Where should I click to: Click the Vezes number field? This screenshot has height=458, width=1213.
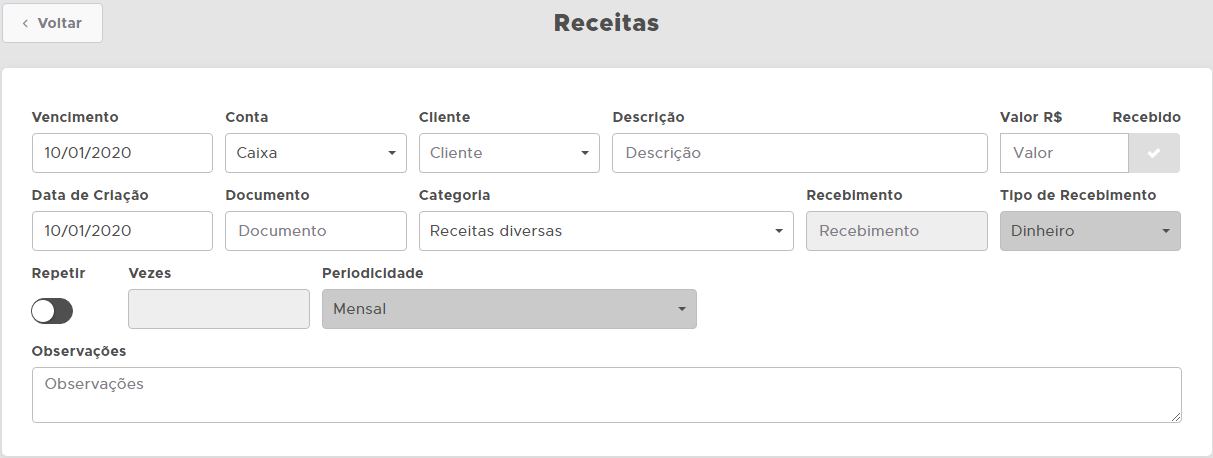218,309
